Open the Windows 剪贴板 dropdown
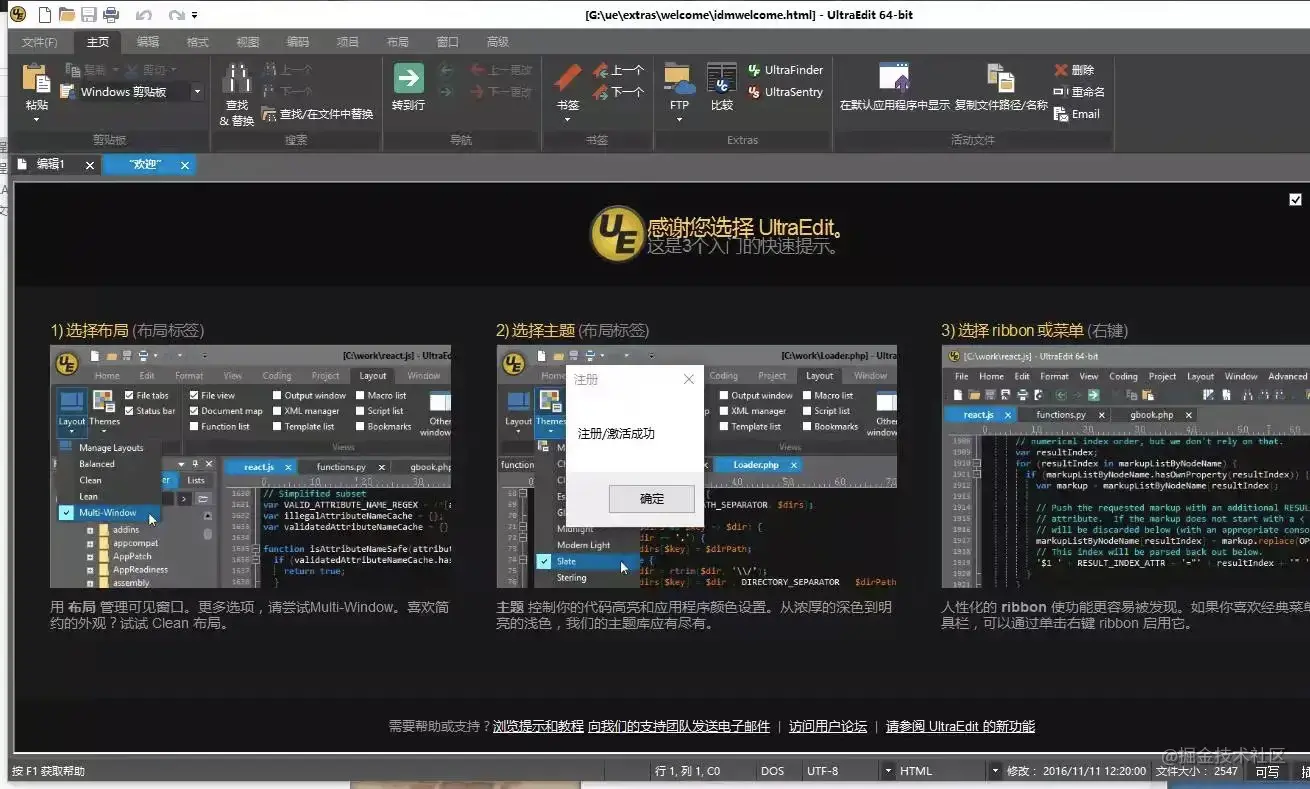This screenshot has width=1310, height=789. click(197, 92)
